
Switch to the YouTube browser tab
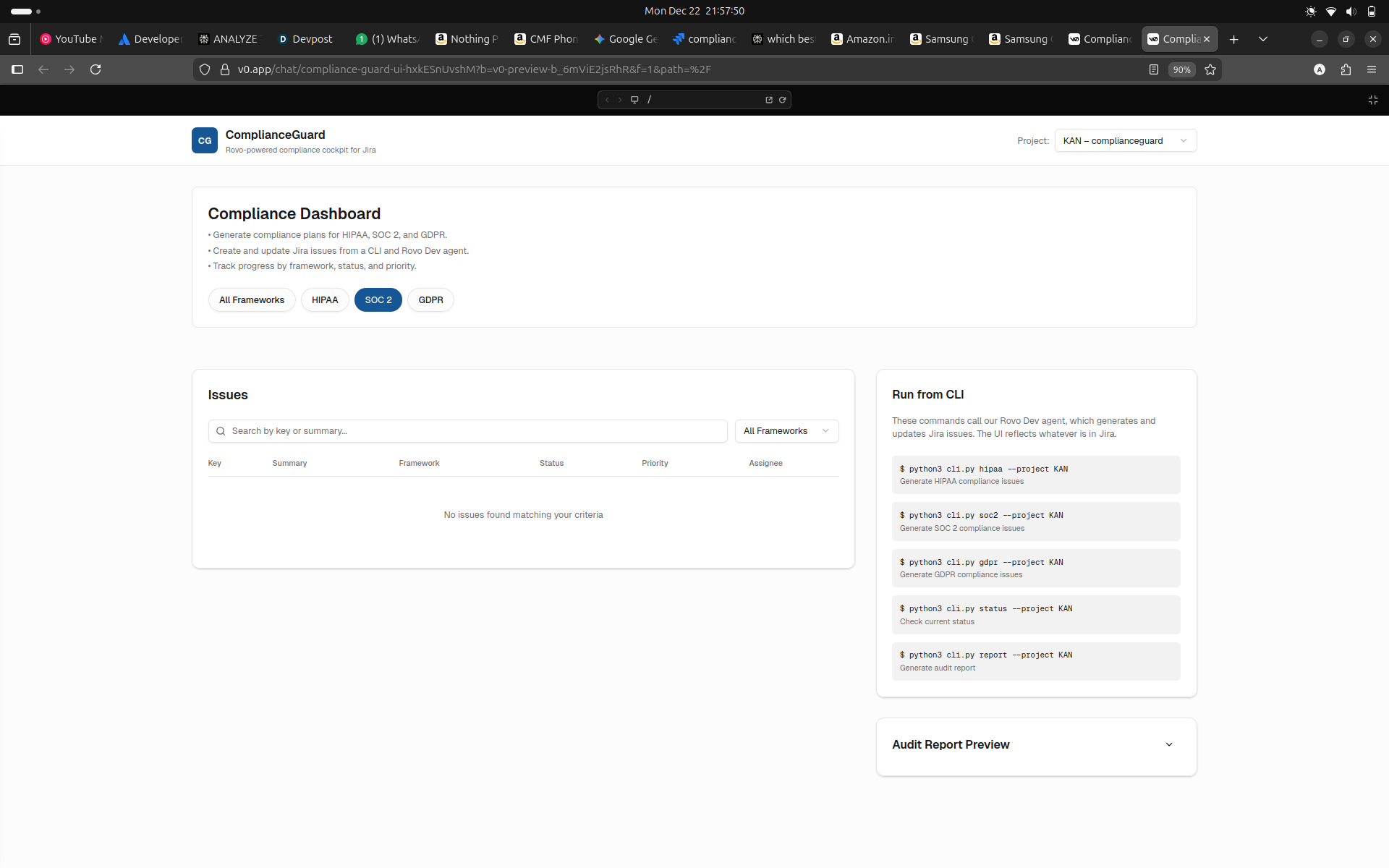71,39
